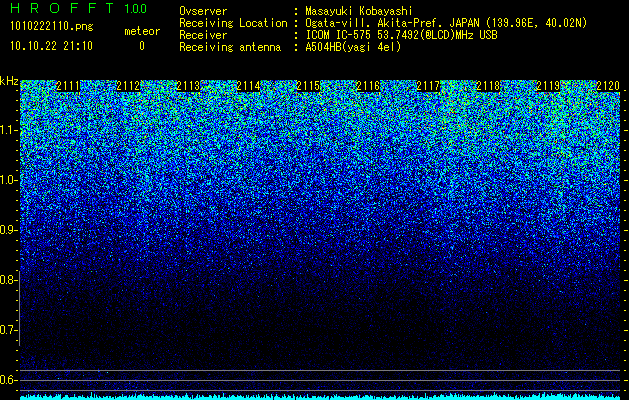Click the meteor label

(142, 31)
